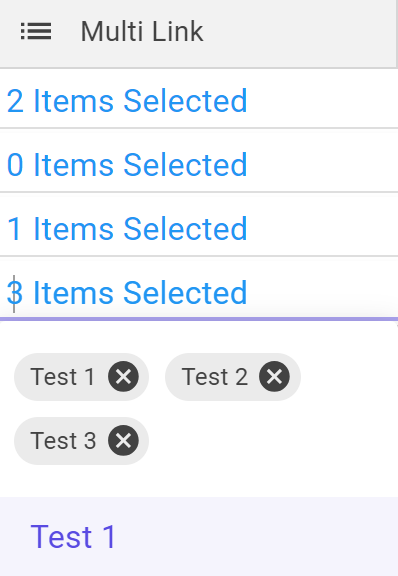Click blank space right of 0 Items Selected
Image resolution: width=398 pixels, height=576 pixels.
(323, 165)
